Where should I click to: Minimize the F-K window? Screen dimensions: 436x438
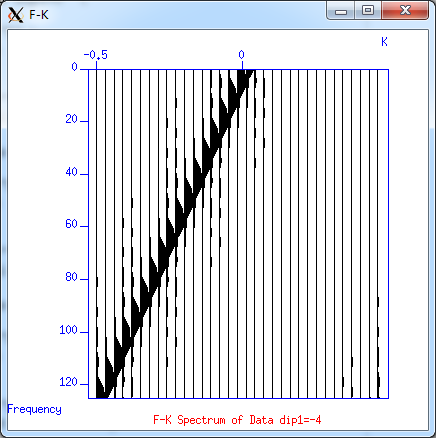tap(341, 11)
